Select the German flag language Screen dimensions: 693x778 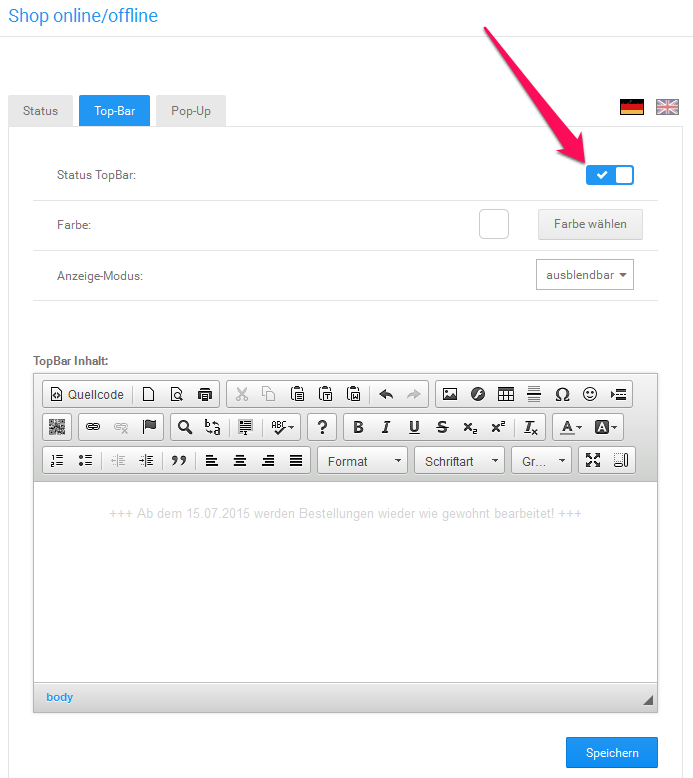tap(631, 107)
